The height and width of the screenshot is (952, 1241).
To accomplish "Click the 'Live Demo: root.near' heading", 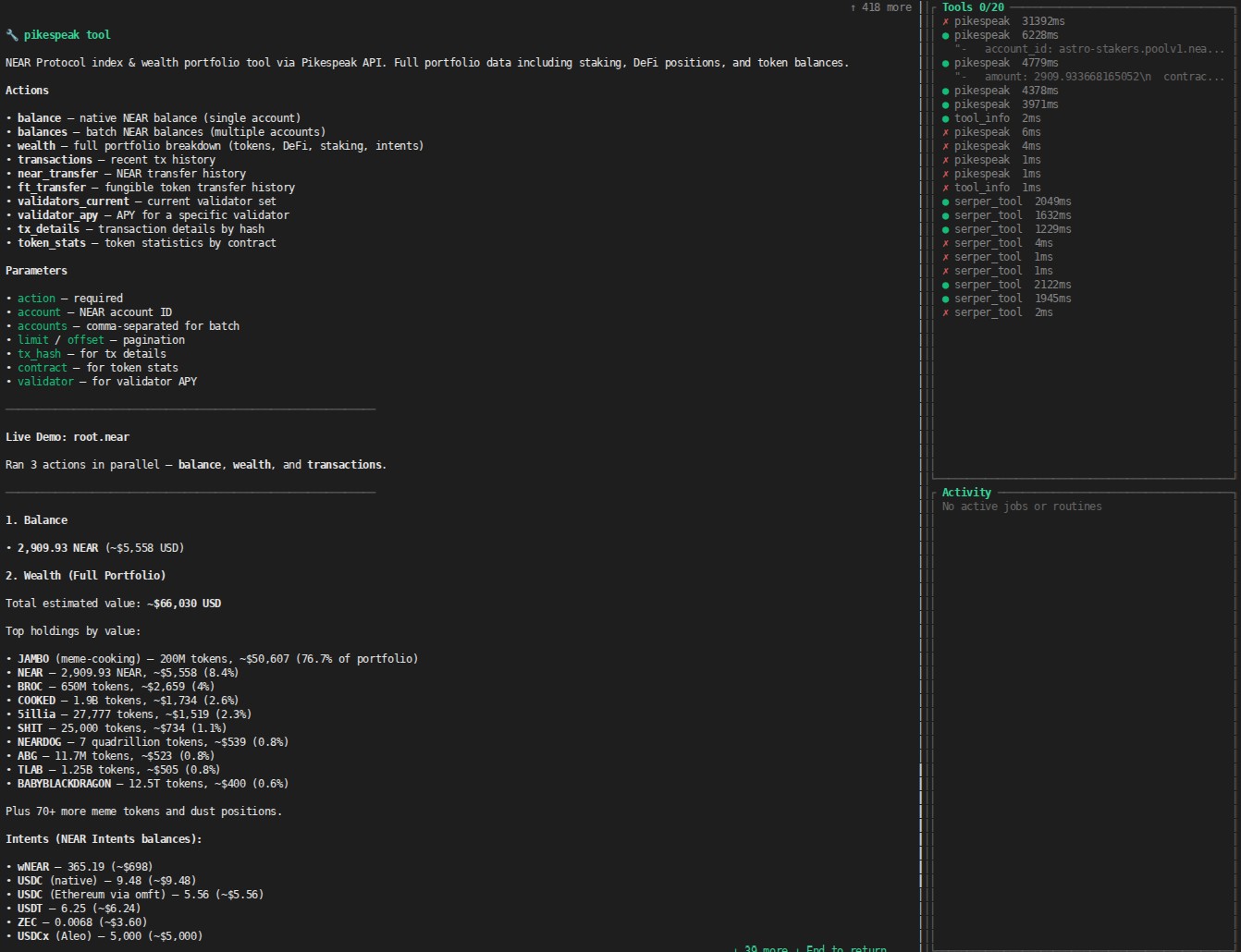I will [68, 437].
